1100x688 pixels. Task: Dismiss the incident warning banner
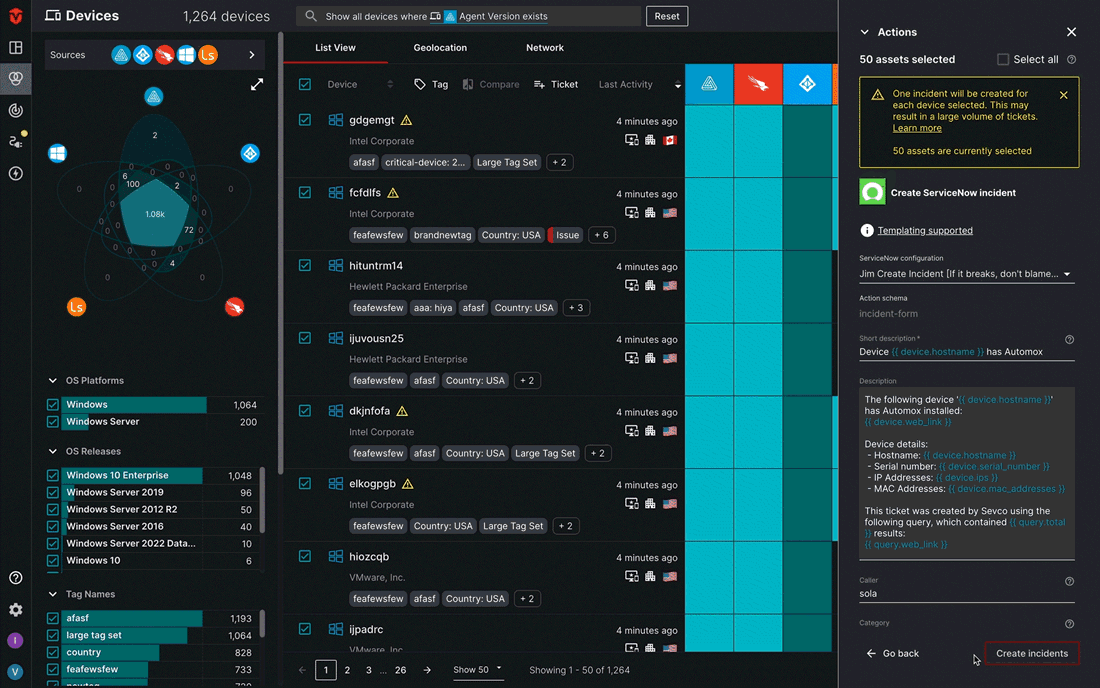pos(1064,95)
